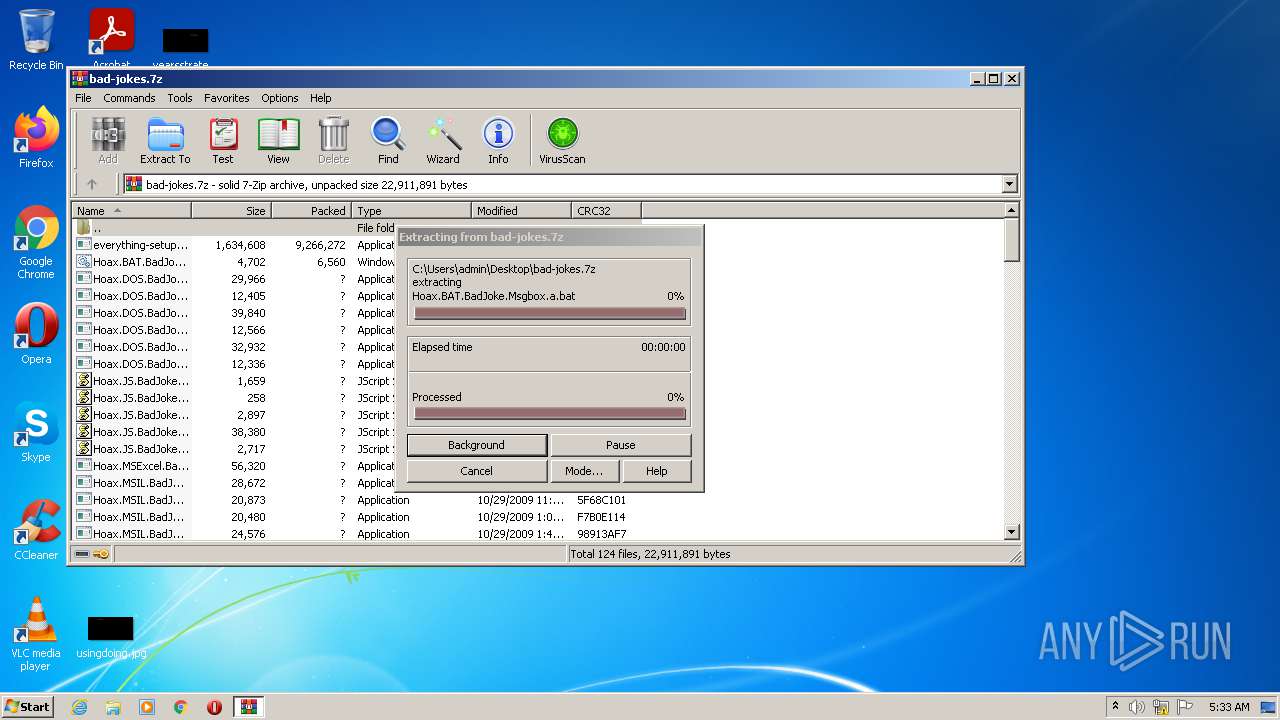The height and width of the screenshot is (720, 1280).
Task: Launch the Wizard wand icon
Action: 443,141
